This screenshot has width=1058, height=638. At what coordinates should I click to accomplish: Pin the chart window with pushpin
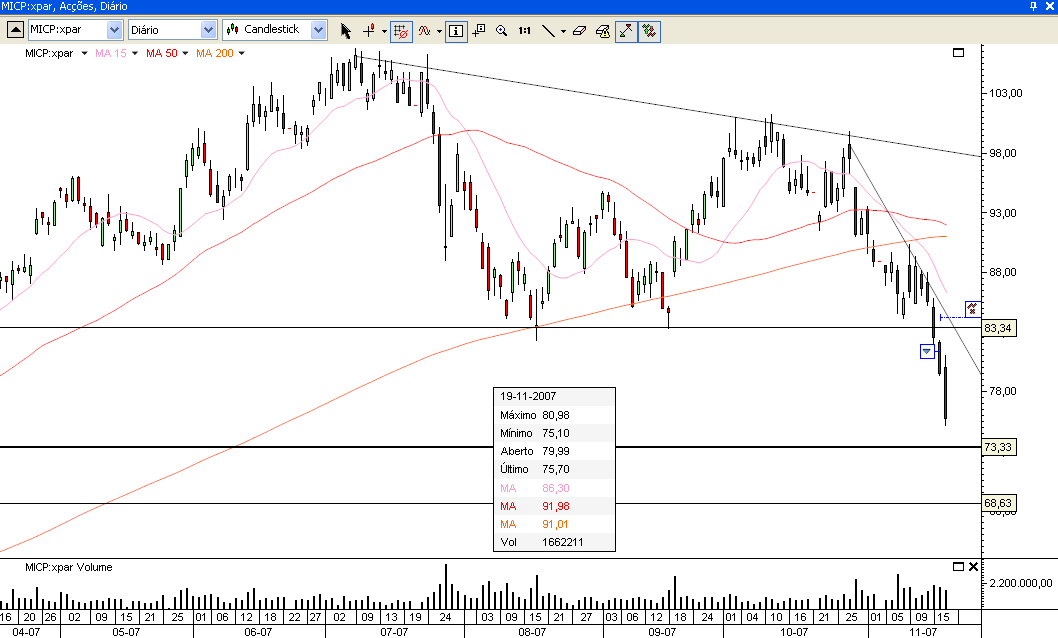pos(1033,6)
